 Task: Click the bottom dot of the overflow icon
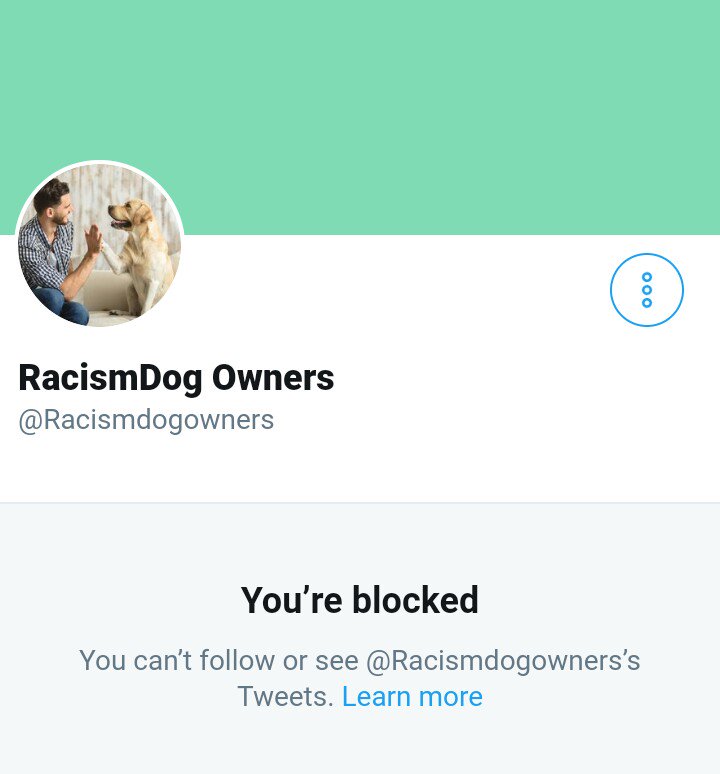[x=646, y=303]
